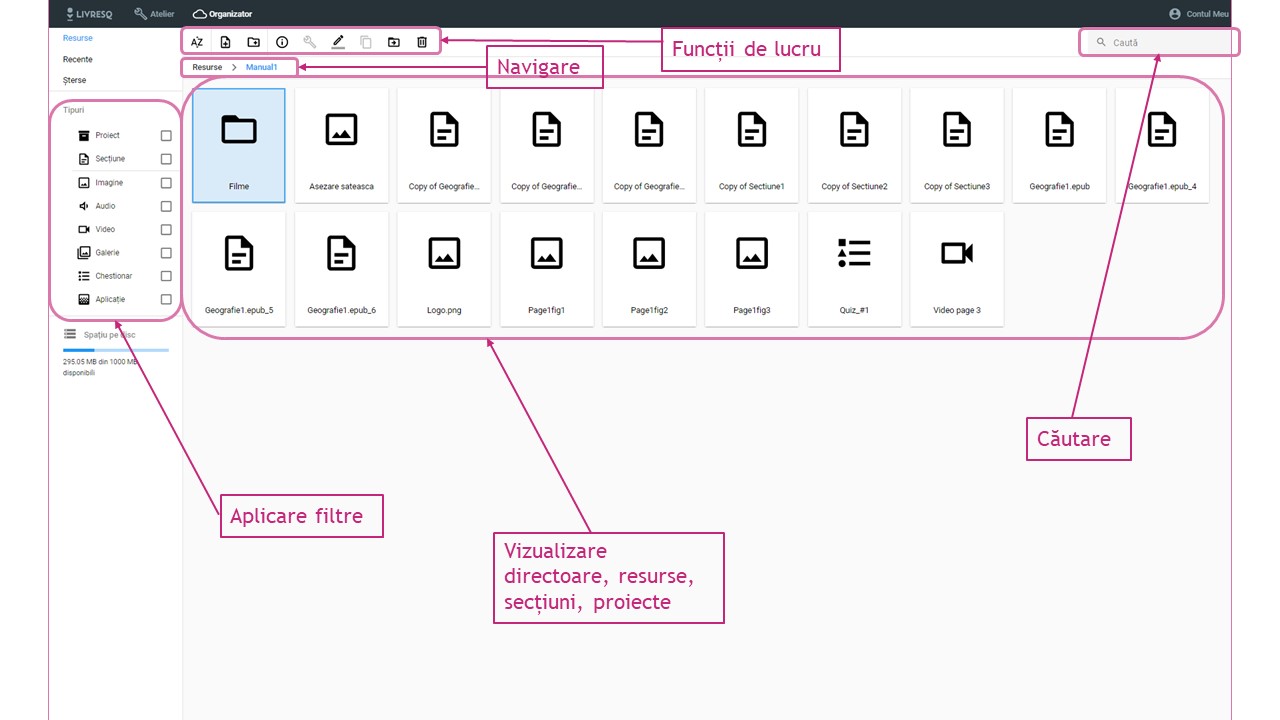This screenshot has height=720, width=1280.
Task: Click the move to folder icon
Action: point(393,42)
